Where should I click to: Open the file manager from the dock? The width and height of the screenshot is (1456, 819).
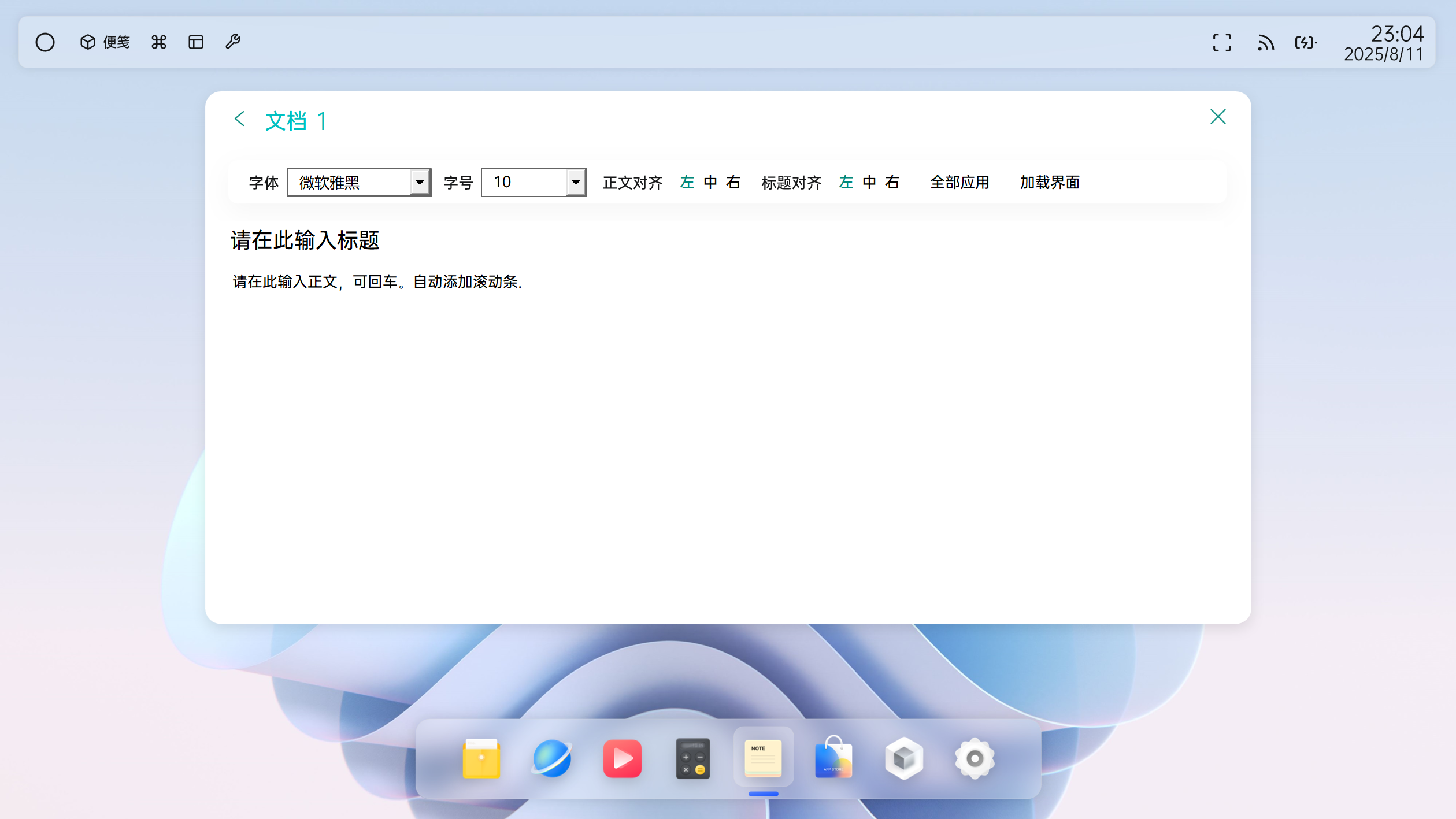pos(480,758)
